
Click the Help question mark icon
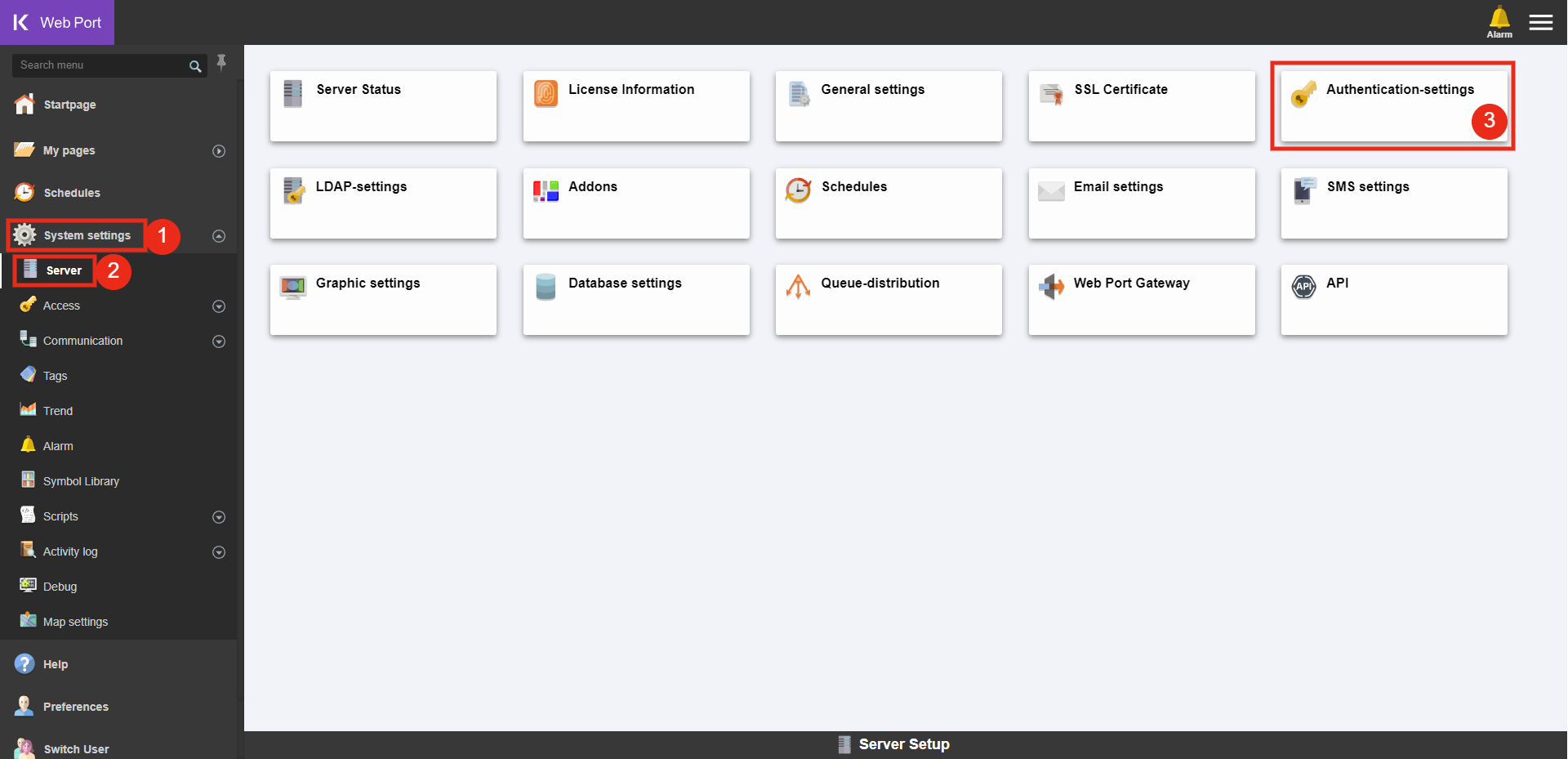(x=24, y=663)
